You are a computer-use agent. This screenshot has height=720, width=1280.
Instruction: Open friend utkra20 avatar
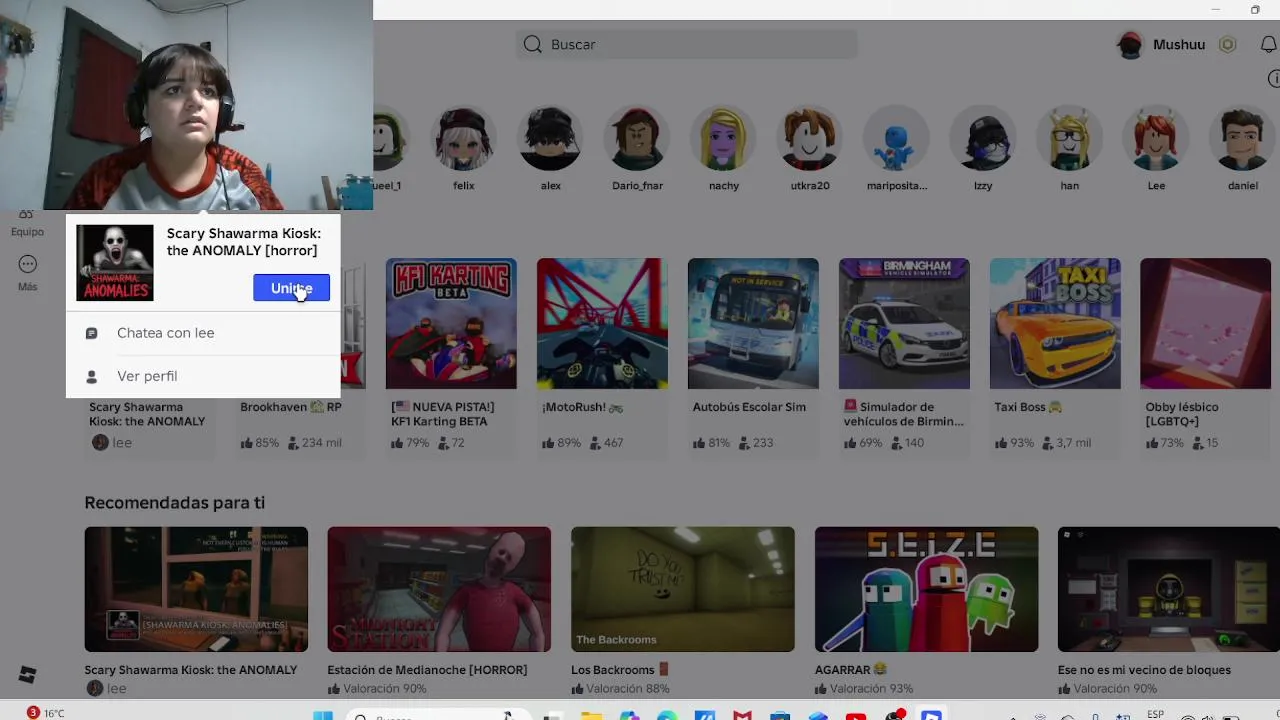point(810,140)
